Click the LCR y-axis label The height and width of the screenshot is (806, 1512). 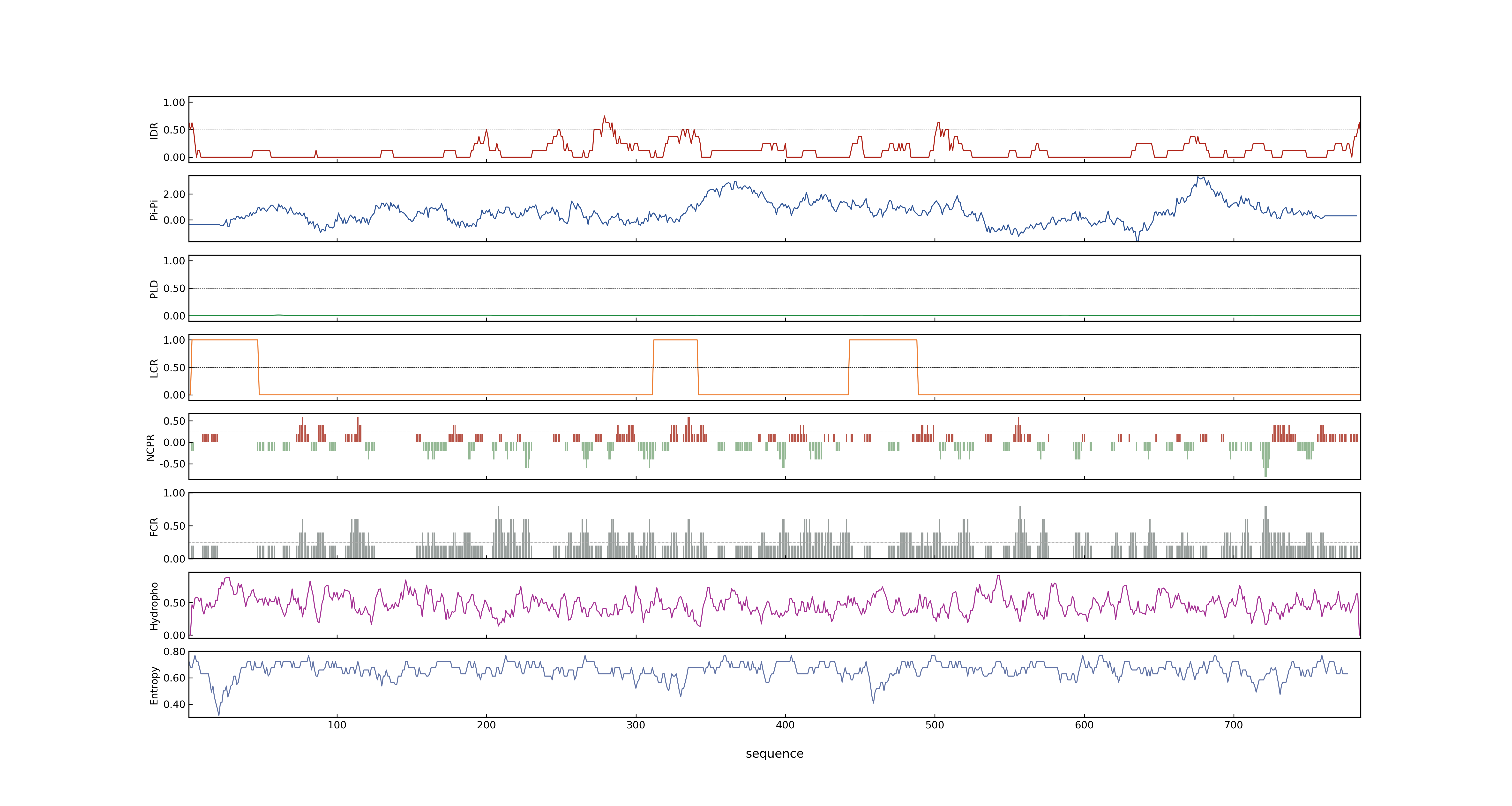point(154,368)
